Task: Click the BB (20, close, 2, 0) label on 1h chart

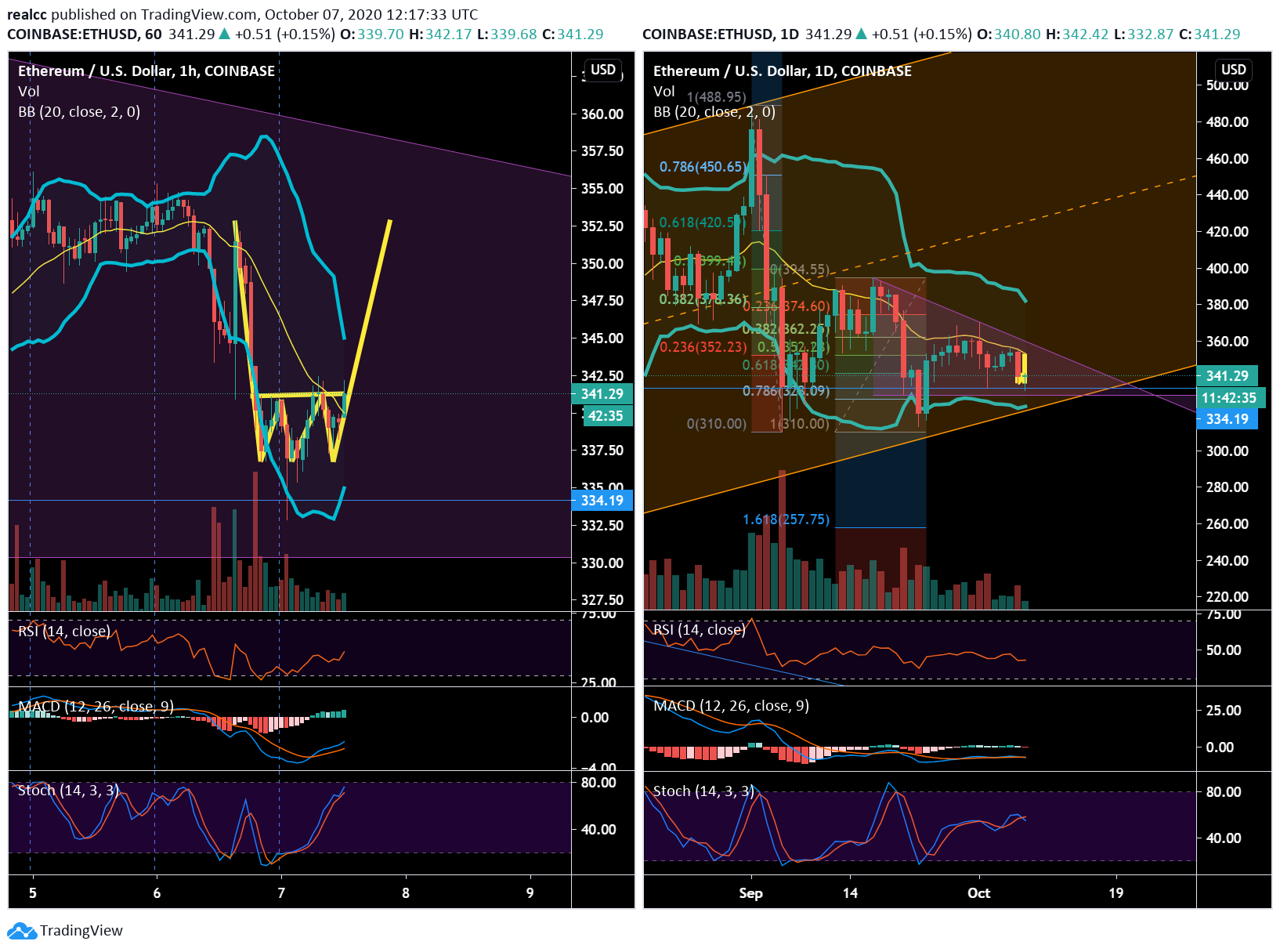Action: (79, 112)
